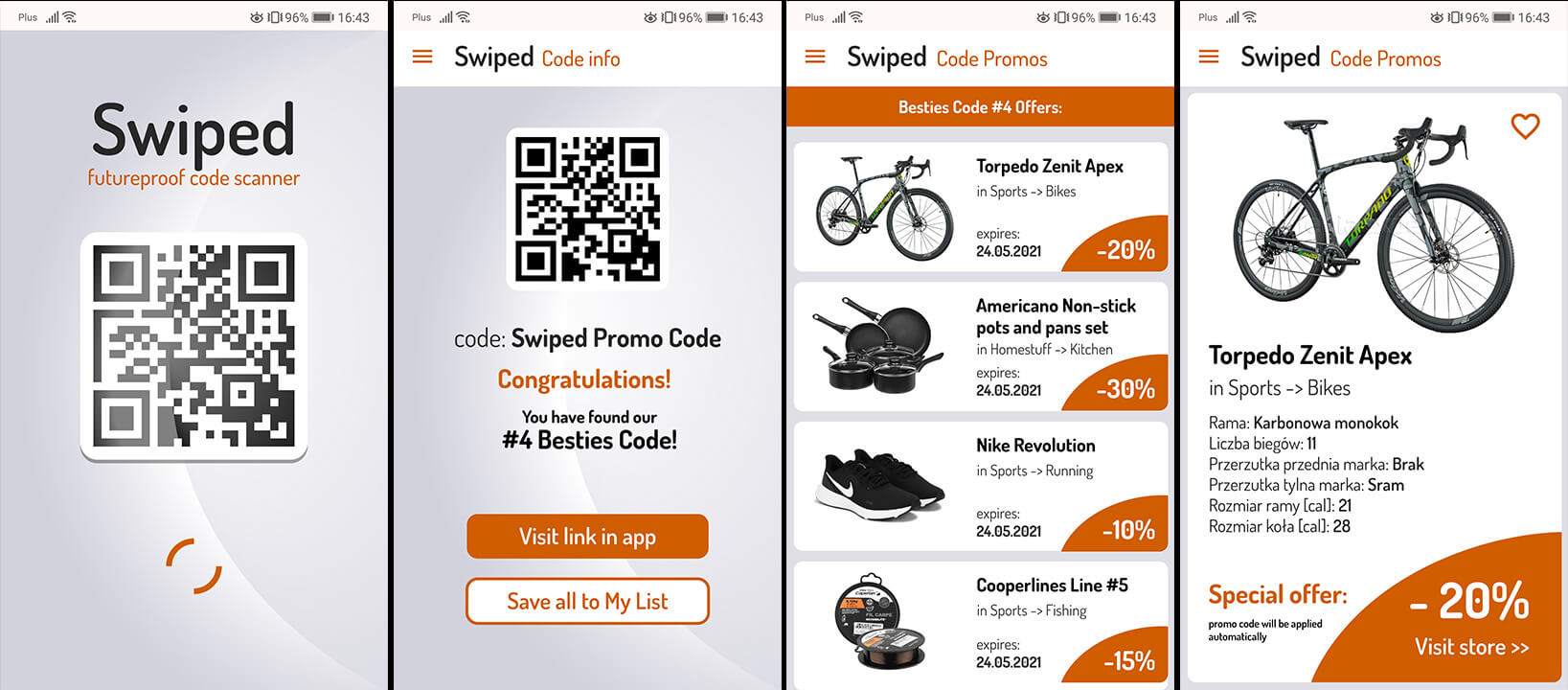The width and height of the screenshot is (1568, 690).
Task: Tap the large Torpedo bike product image
Action: click(1375, 222)
